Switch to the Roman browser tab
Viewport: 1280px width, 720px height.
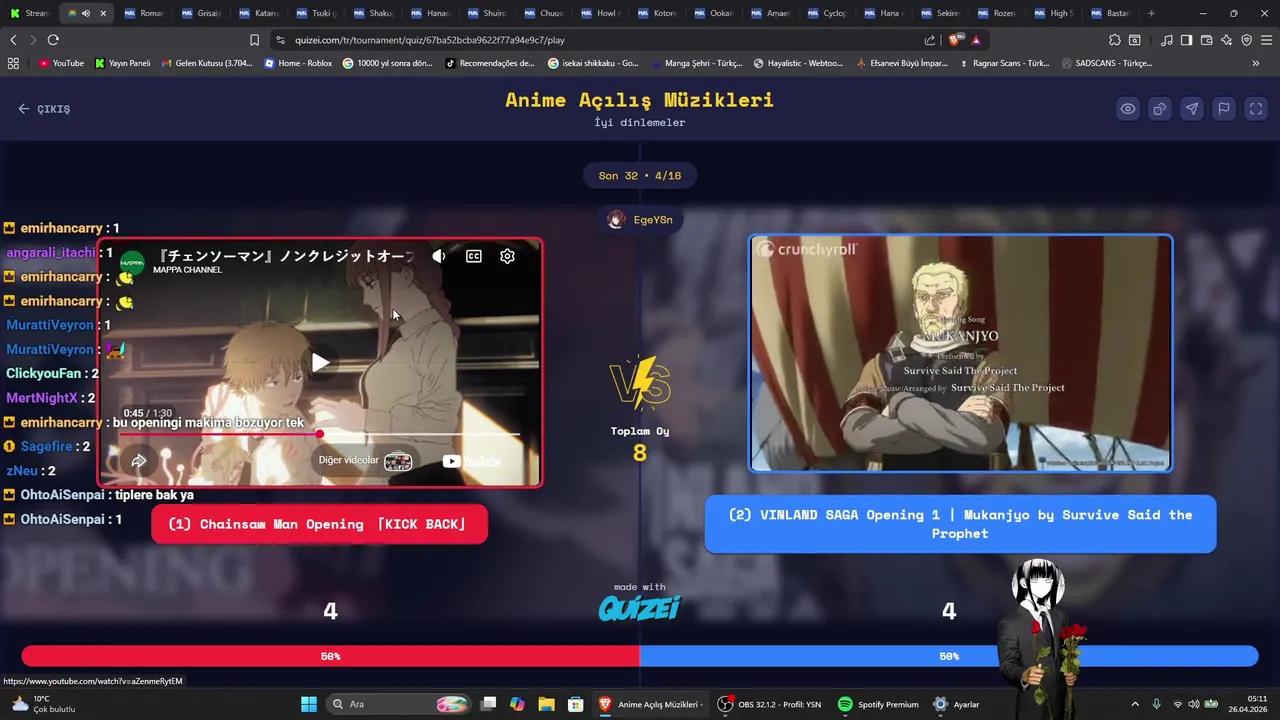click(x=145, y=13)
